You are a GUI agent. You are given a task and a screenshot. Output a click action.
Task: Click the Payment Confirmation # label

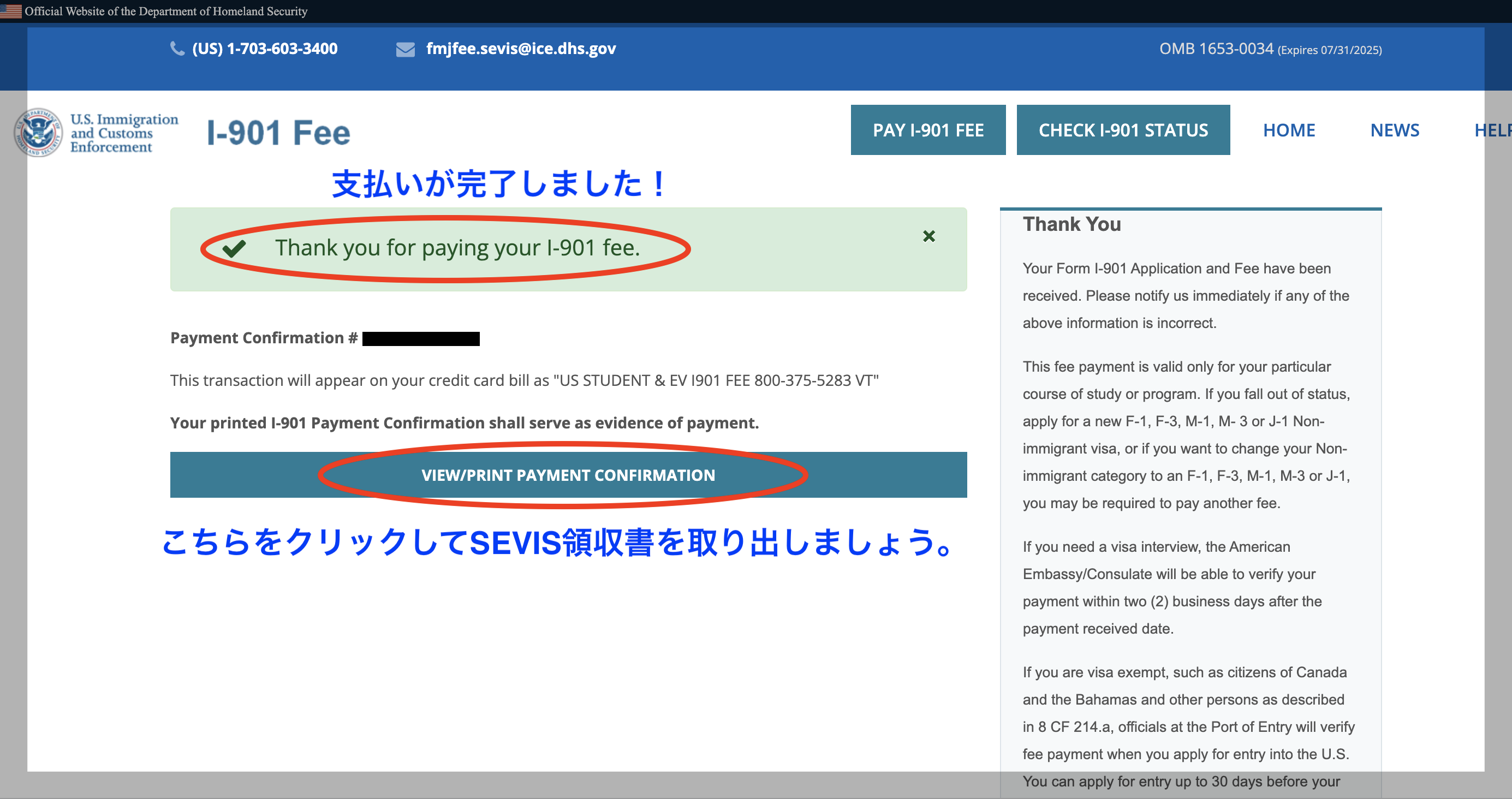pos(264,338)
